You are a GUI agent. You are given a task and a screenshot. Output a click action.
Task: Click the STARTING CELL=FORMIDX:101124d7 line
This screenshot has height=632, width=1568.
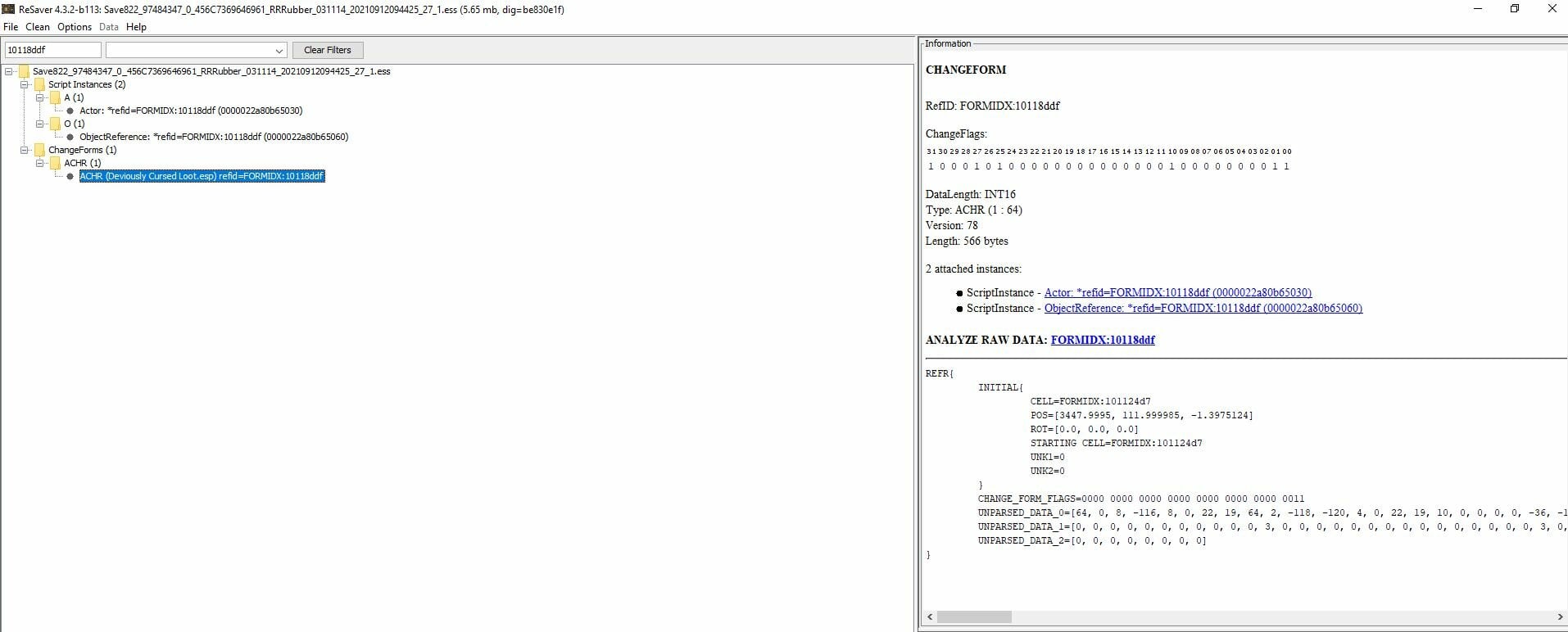point(1117,443)
